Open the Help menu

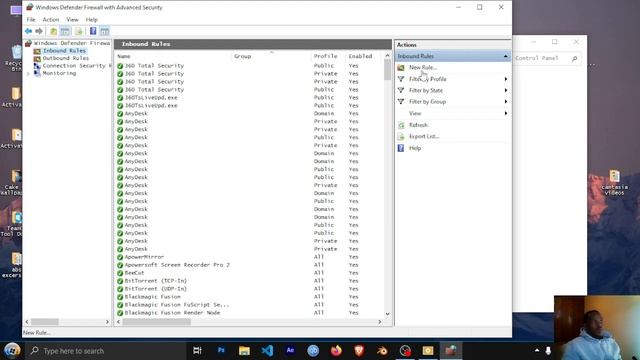click(x=91, y=20)
